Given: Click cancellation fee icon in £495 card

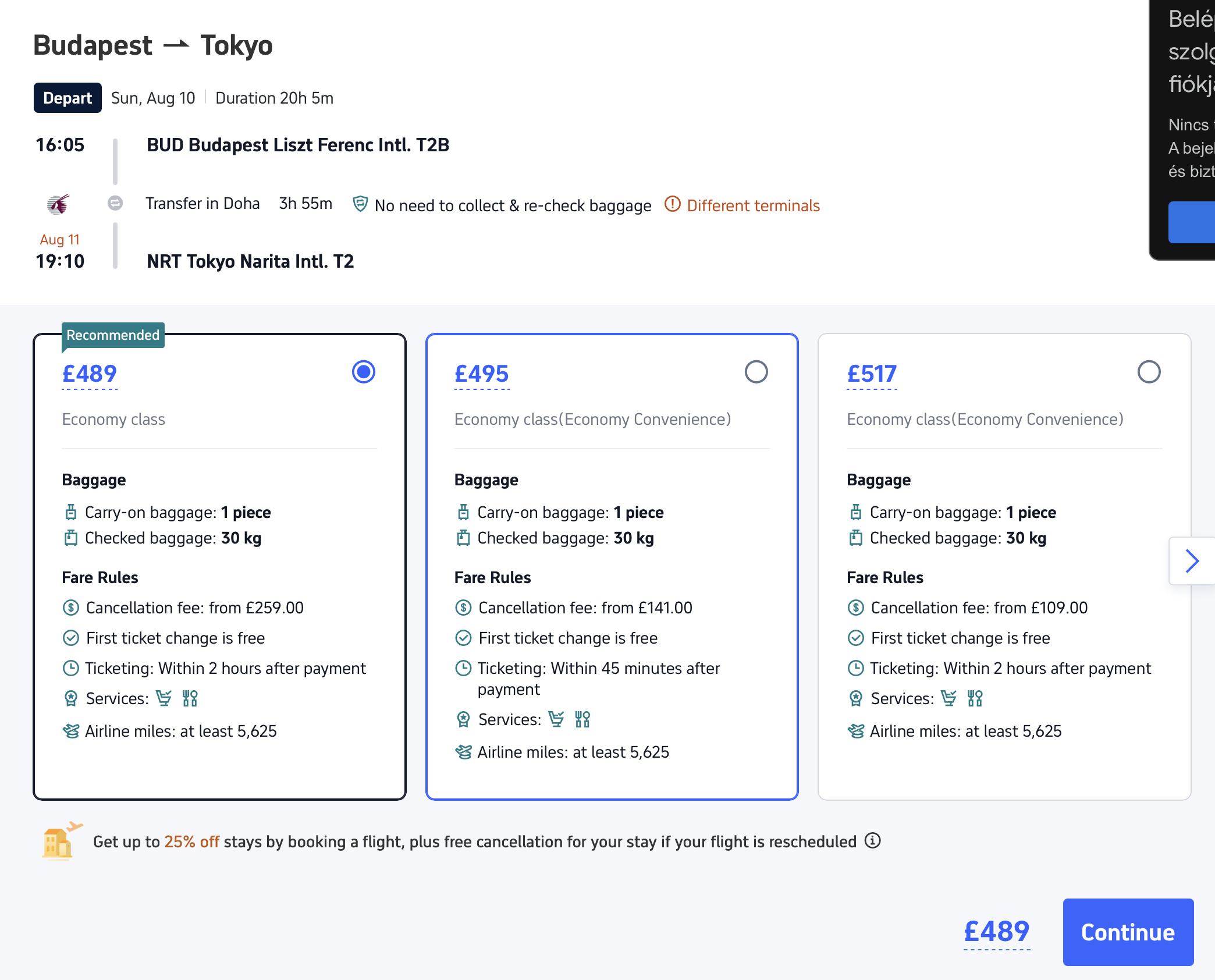Looking at the screenshot, I should point(463,608).
